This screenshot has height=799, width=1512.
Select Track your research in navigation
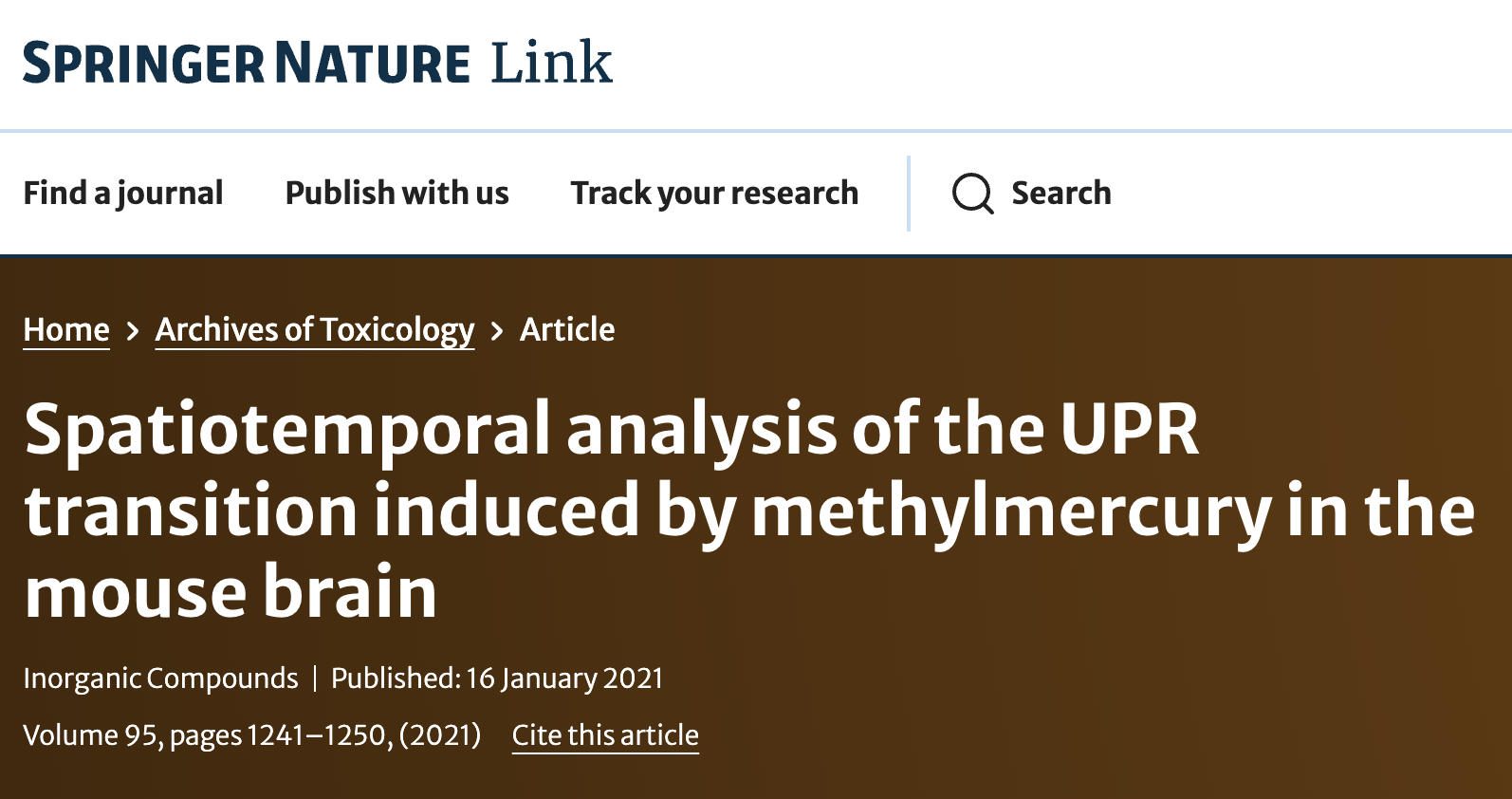coord(714,193)
